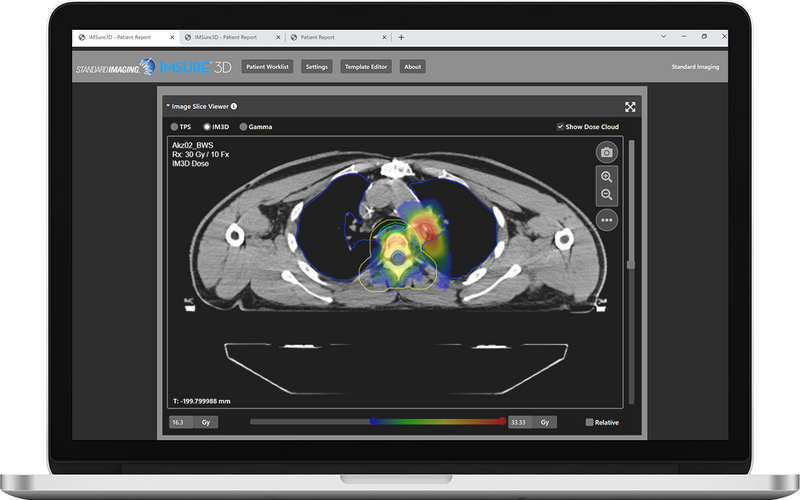Open the Patient Worklist page
Image resolution: width=800 pixels, height=500 pixels.
pyautogui.click(x=267, y=67)
